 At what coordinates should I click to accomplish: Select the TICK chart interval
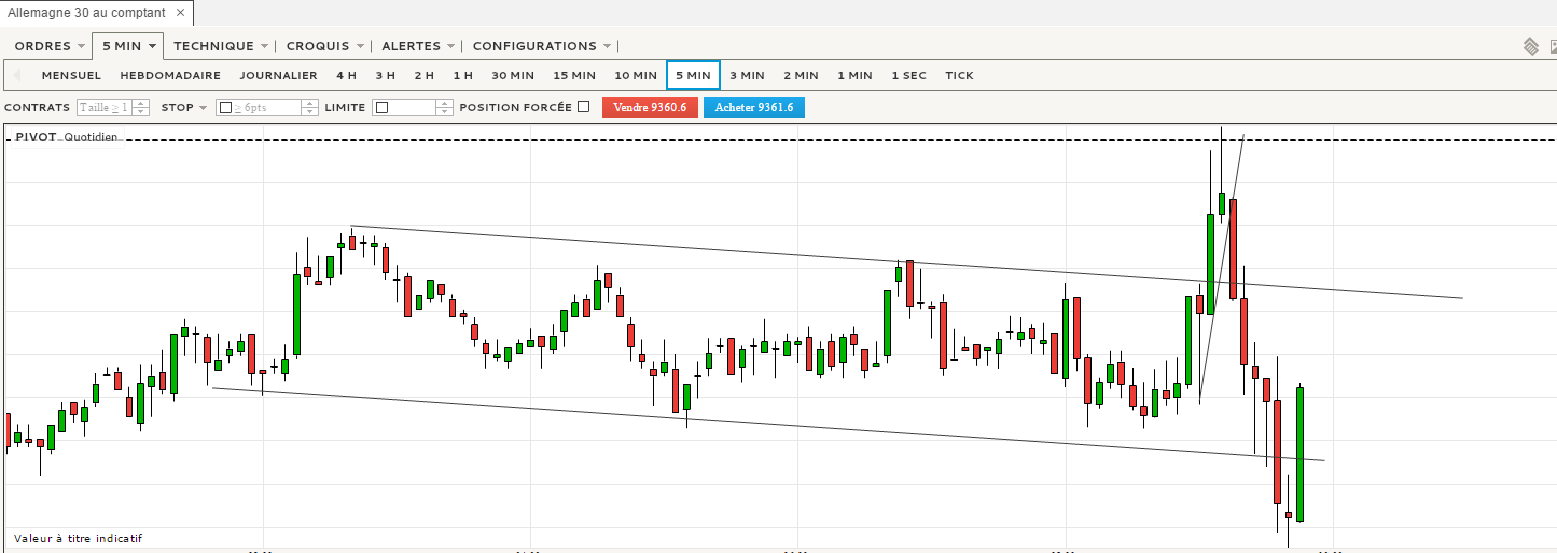[x=959, y=75]
